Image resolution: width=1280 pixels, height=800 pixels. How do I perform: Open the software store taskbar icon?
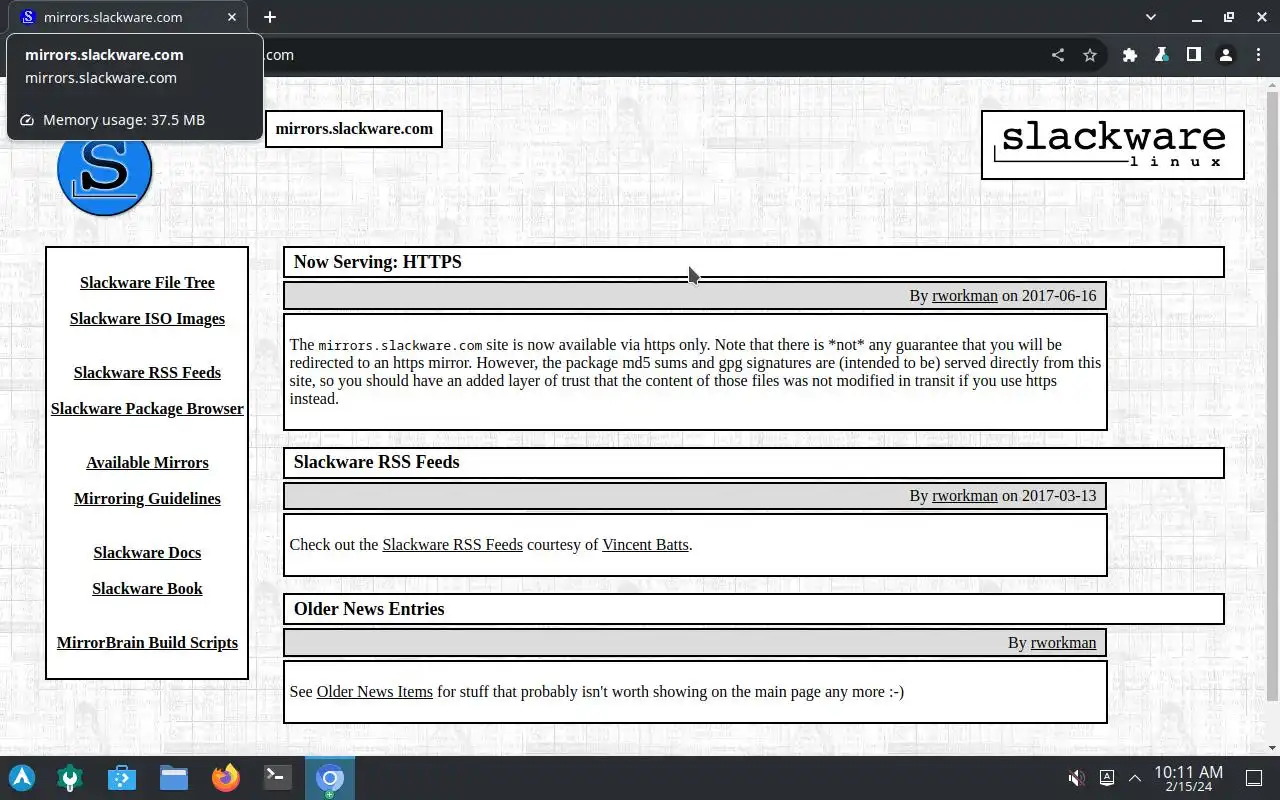[x=122, y=778]
